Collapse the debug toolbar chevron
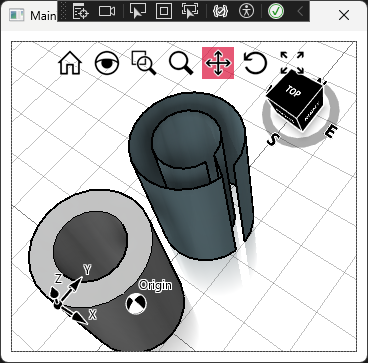Viewport: 368px width, 363px height. click(x=300, y=11)
